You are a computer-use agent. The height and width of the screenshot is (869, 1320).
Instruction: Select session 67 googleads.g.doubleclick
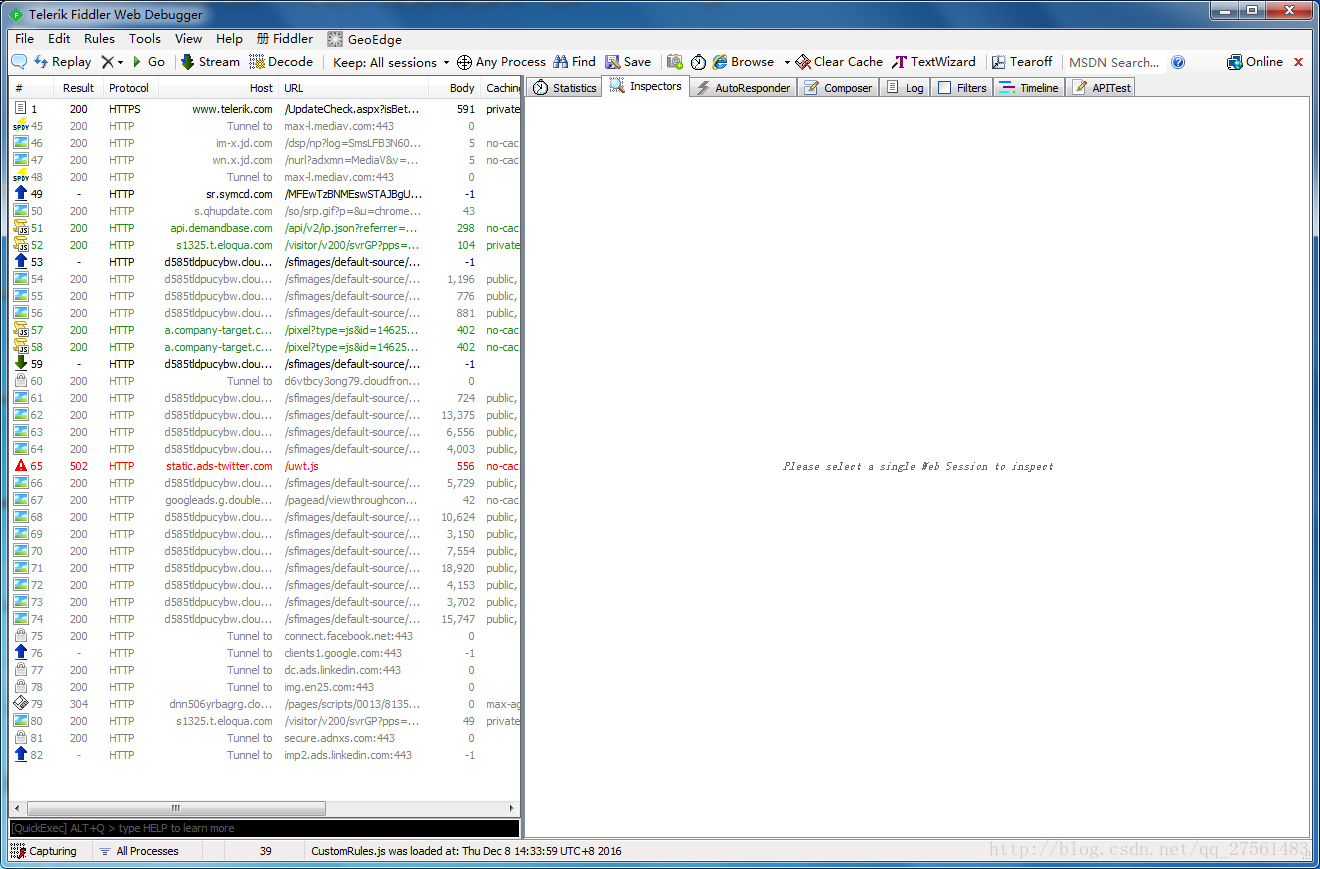[x=265, y=500]
